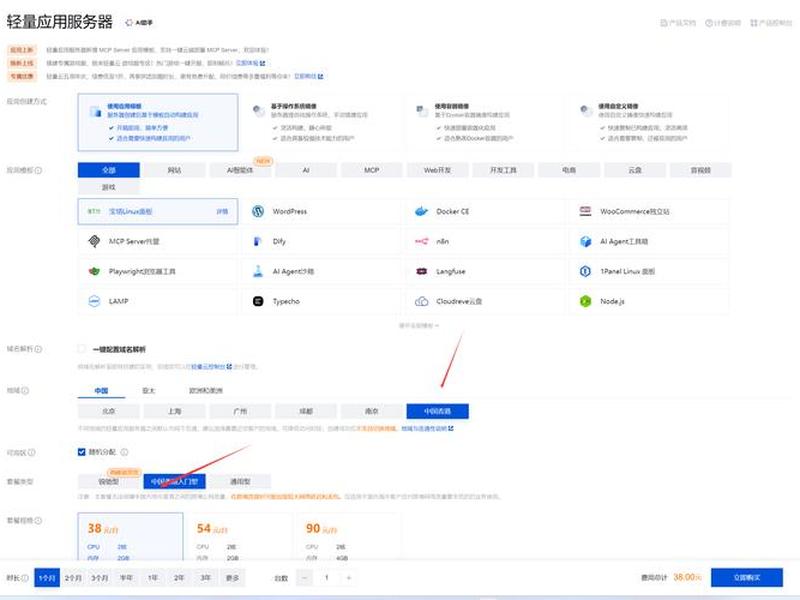Choose the Docker CE whale icon
This screenshot has height=600, width=800.
click(x=421, y=211)
